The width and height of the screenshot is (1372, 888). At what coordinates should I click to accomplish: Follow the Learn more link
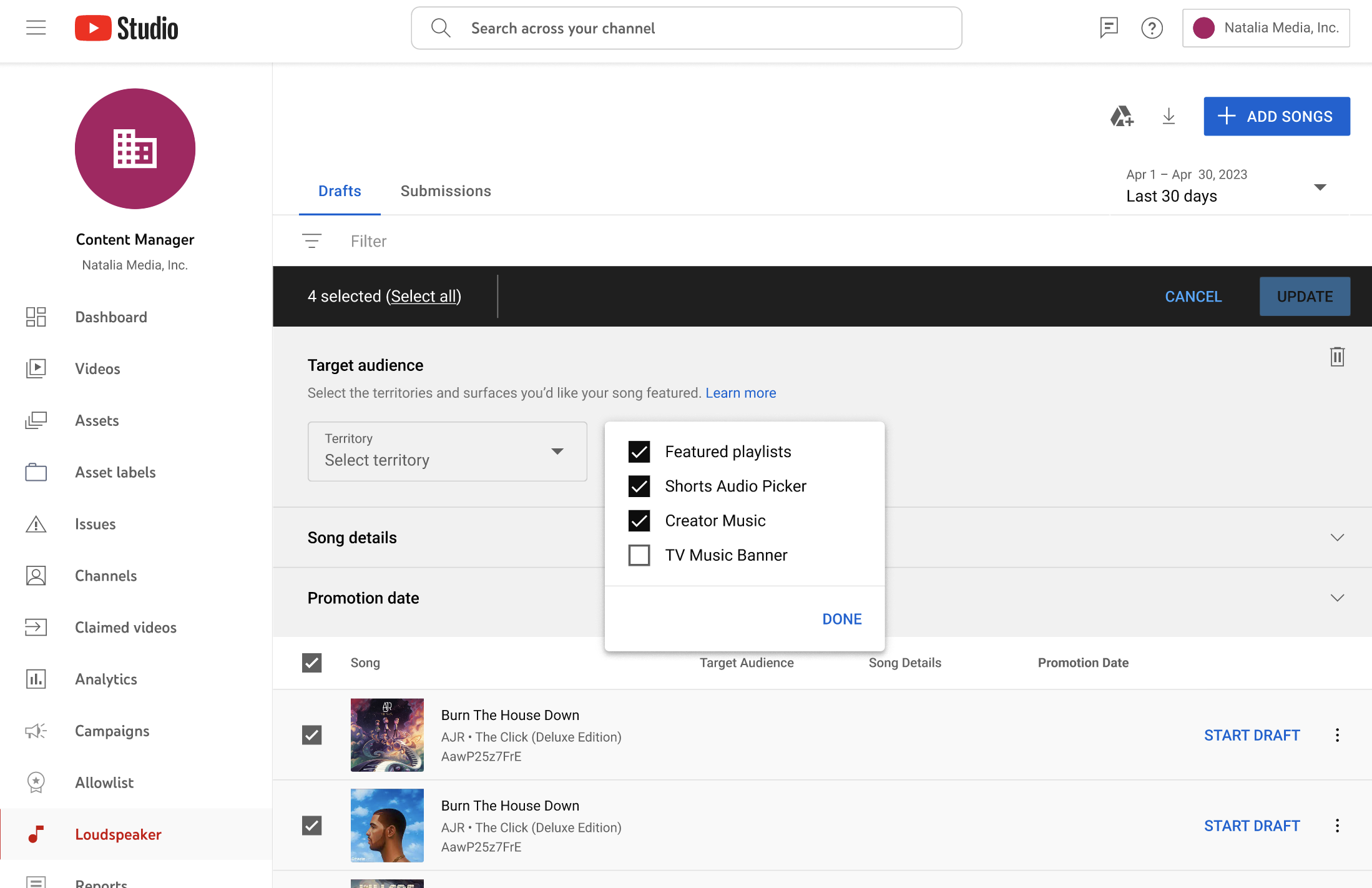click(740, 393)
